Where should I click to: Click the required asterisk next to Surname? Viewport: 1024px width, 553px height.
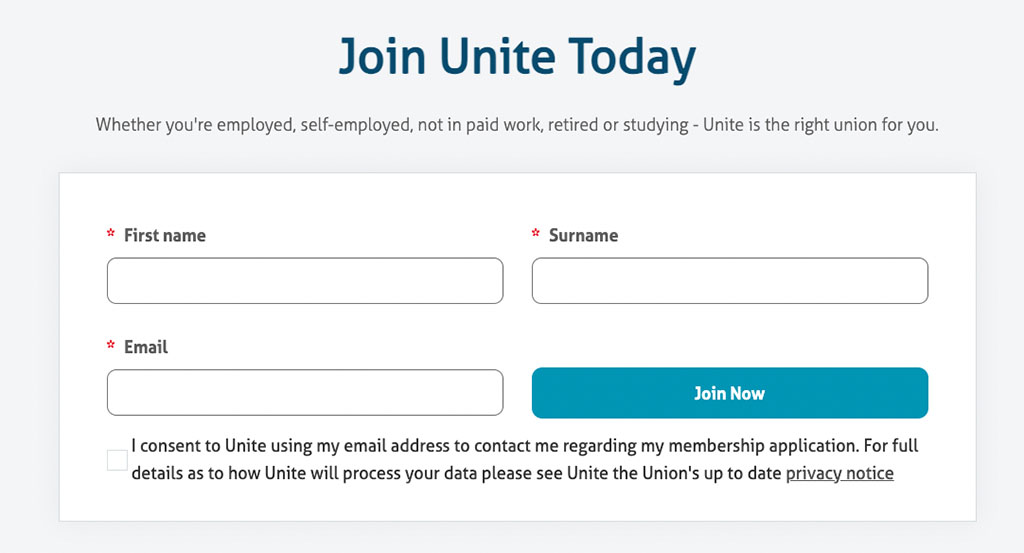(536, 233)
